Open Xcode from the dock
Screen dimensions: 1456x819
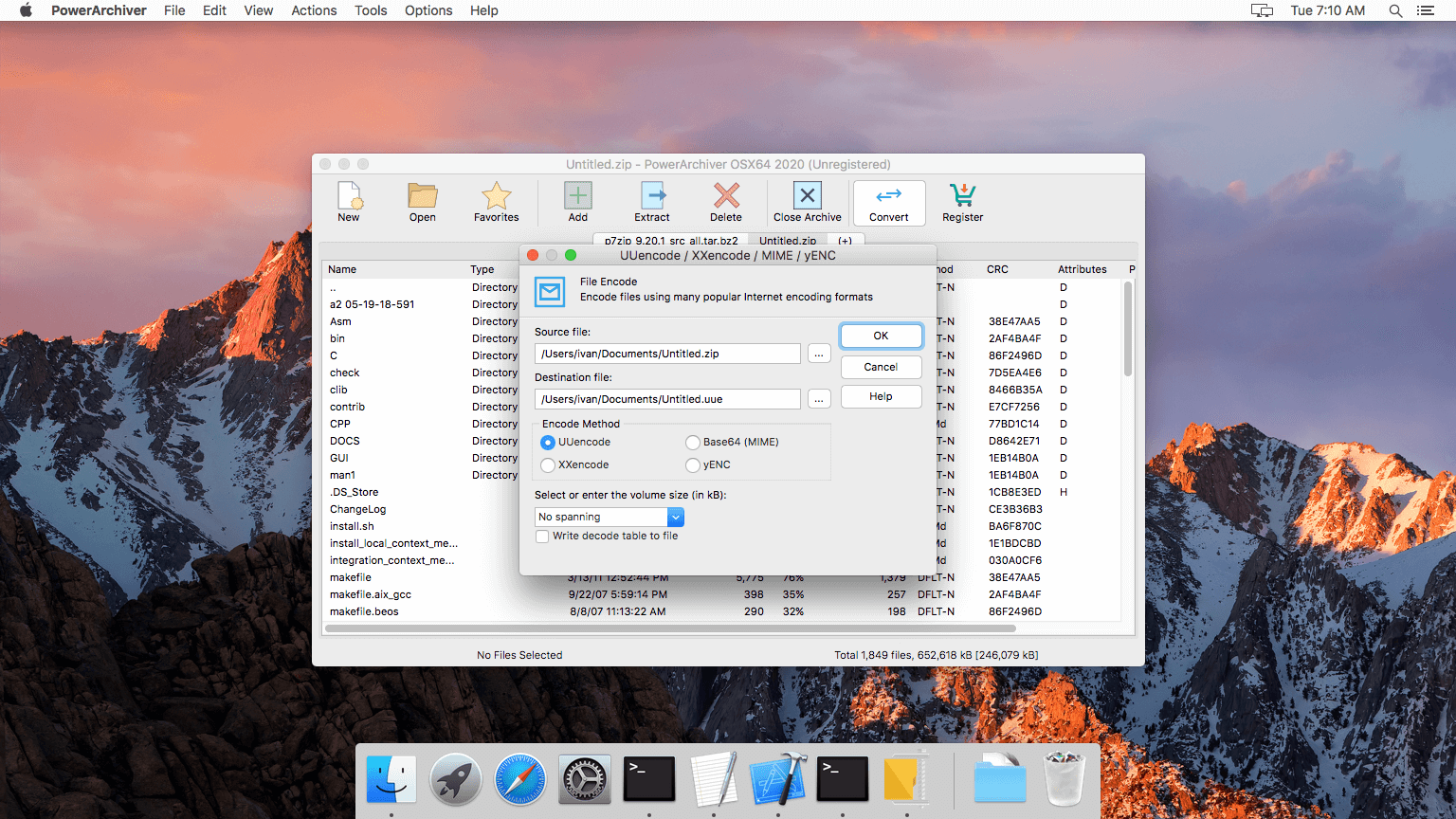[778, 779]
